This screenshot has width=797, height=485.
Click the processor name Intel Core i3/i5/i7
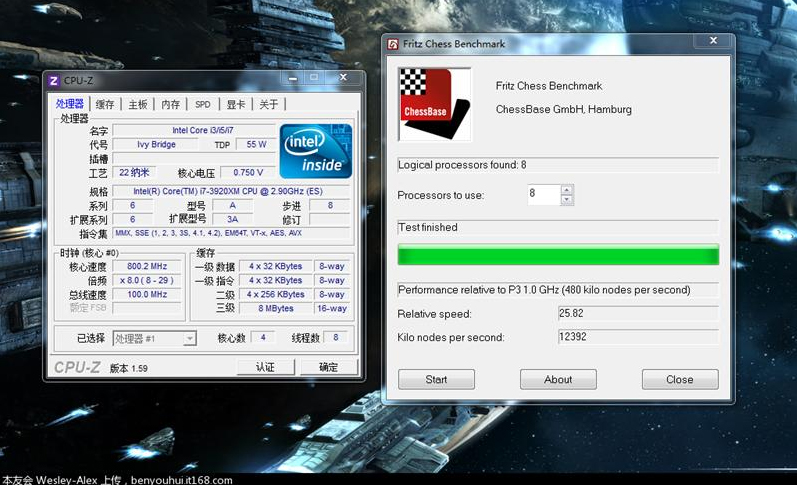[203, 130]
